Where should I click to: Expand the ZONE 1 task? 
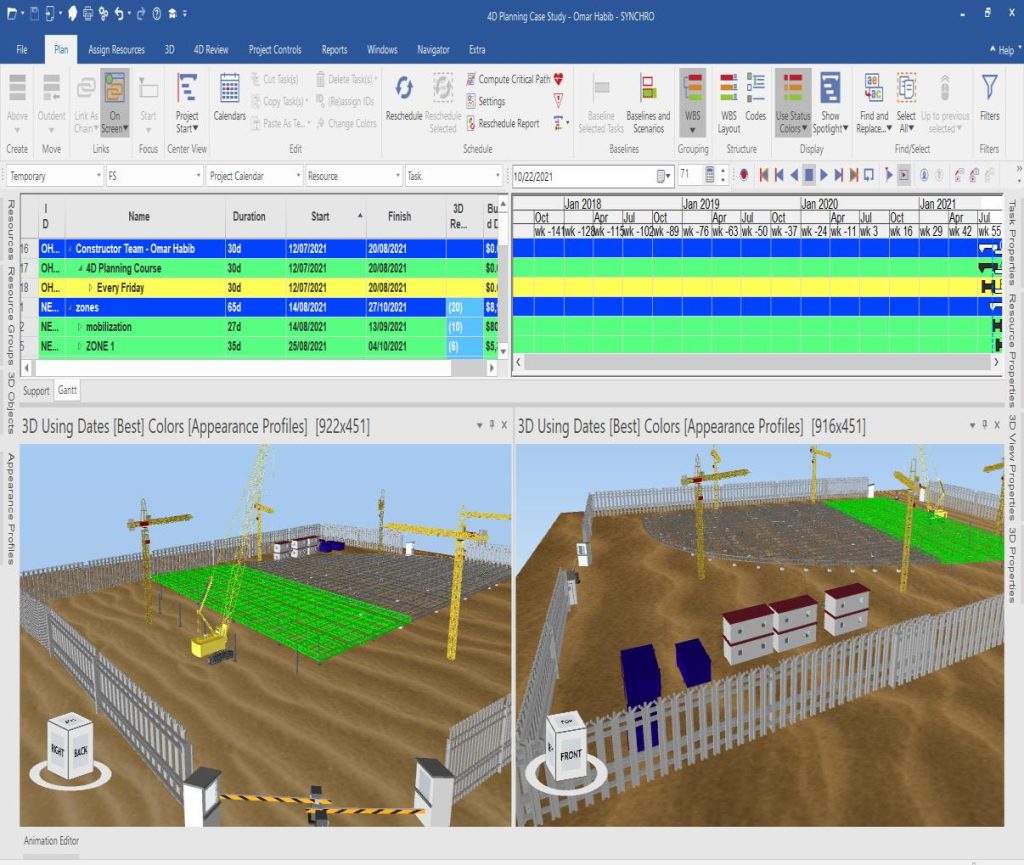tap(80, 346)
